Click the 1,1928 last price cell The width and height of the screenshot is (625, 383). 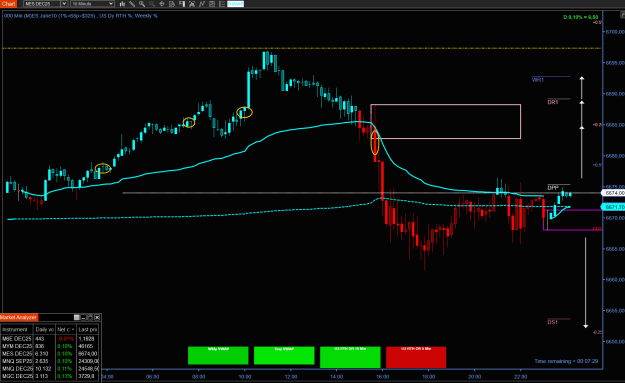click(x=88, y=338)
